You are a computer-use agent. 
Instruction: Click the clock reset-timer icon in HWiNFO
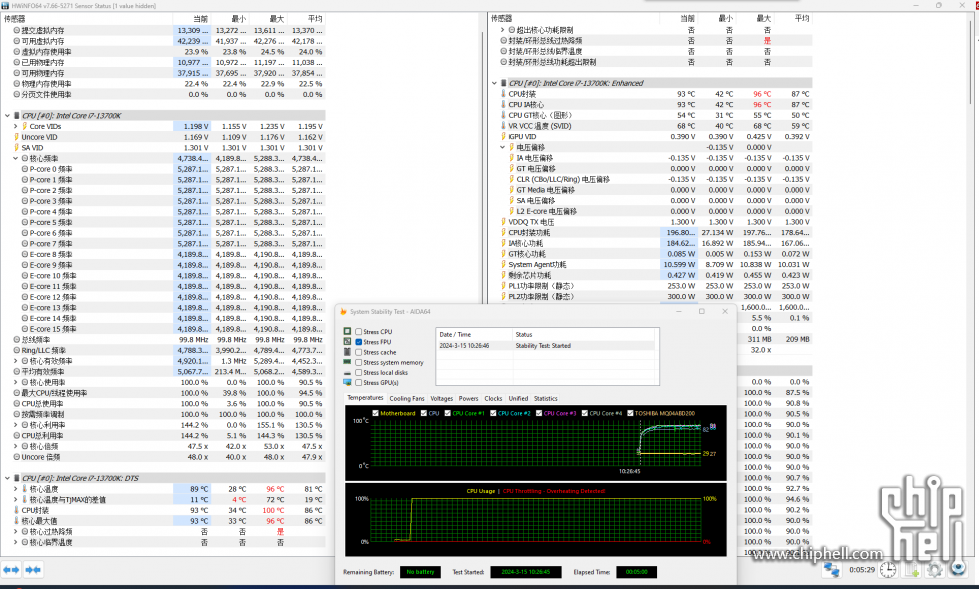coord(888,570)
